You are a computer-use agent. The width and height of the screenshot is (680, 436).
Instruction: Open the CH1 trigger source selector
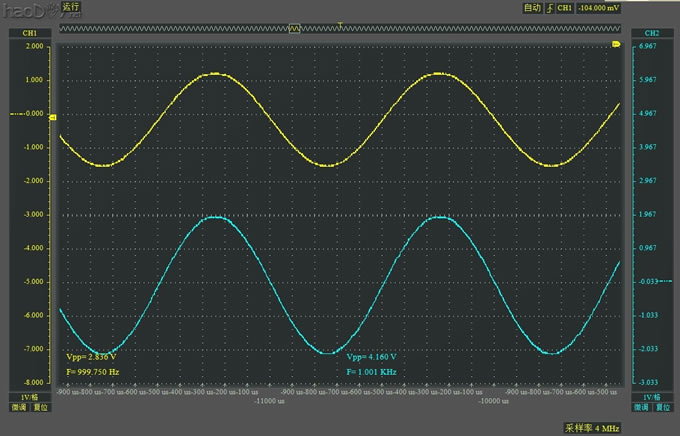click(565, 7)
